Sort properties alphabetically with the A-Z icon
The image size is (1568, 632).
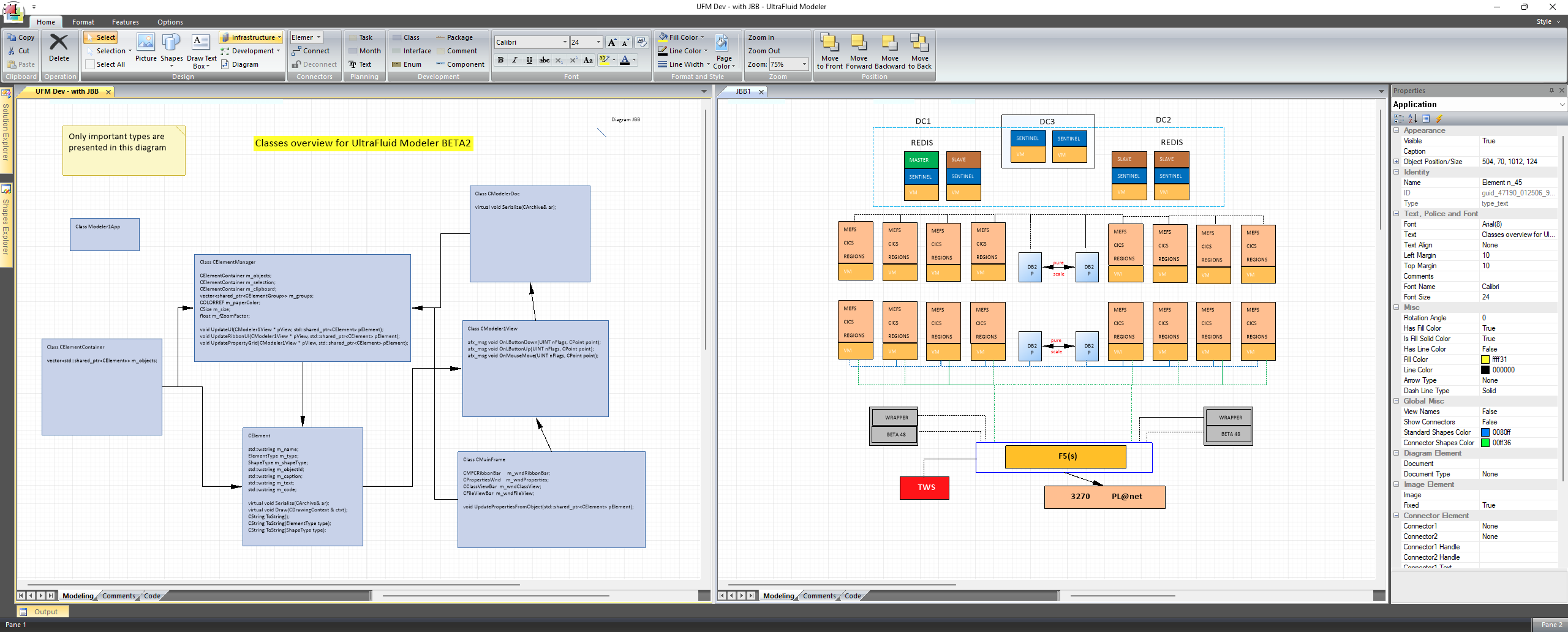tap(1412, 119)
